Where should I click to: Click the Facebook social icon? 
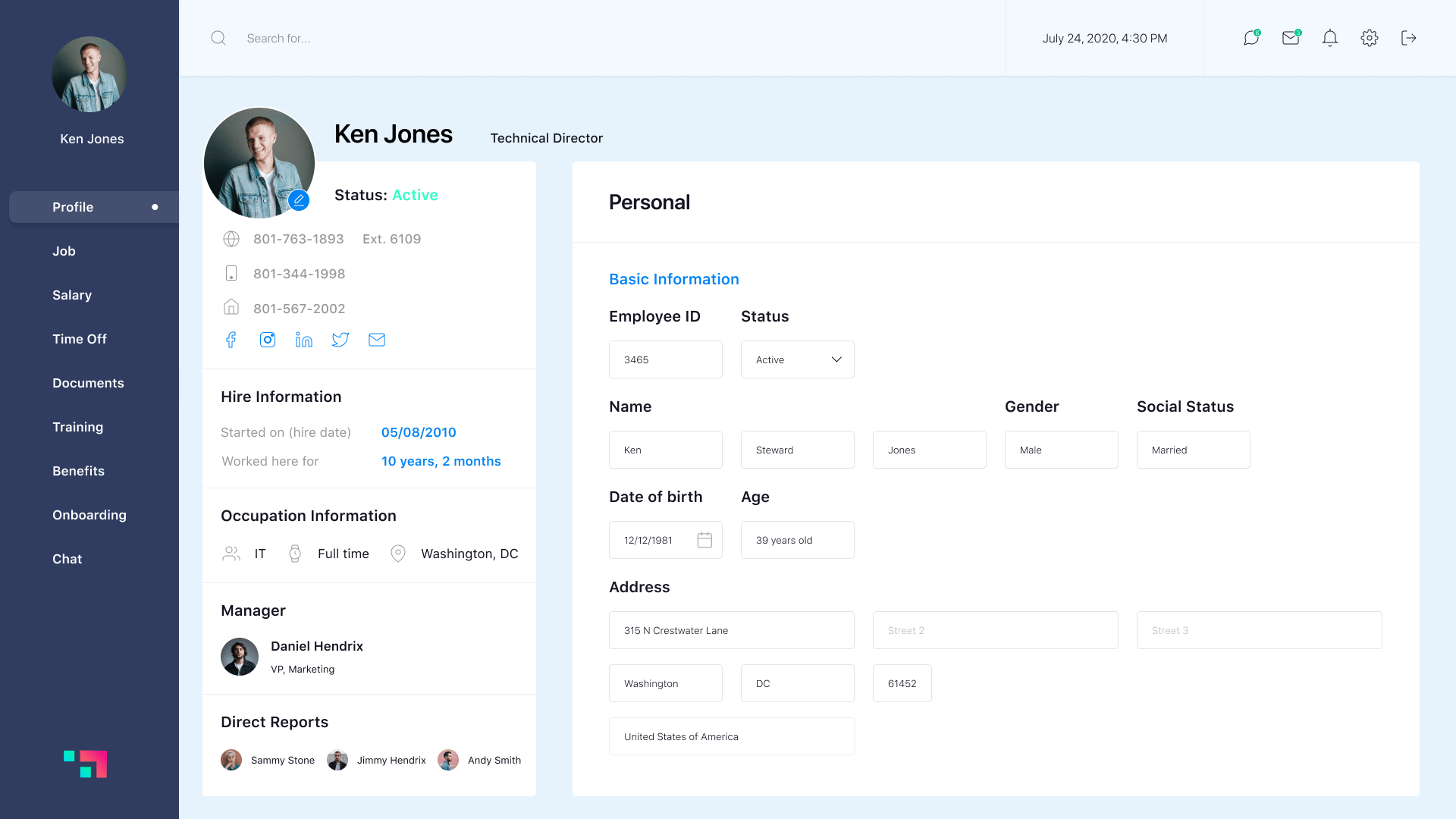pos(231,340)
